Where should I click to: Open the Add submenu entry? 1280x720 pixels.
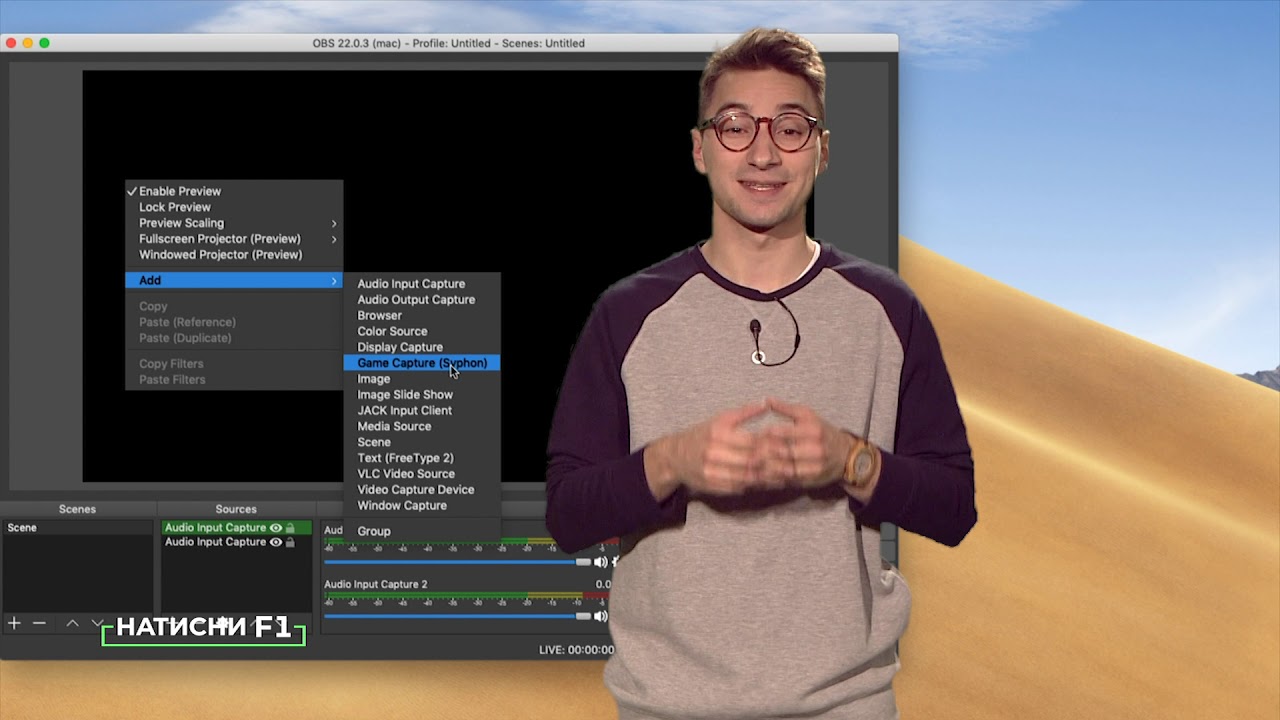pyautogui.click(x=234, y=281)
